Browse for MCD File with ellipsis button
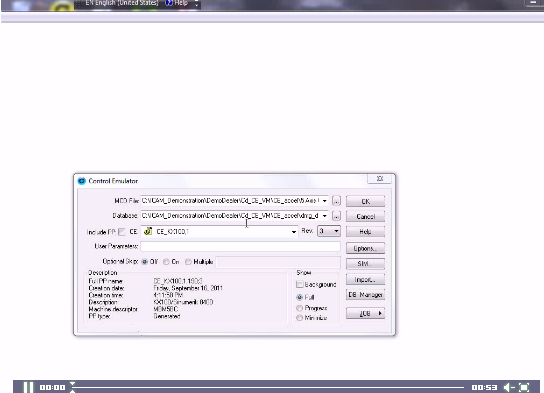This screenshot has height=393, width=544. coord(336,201)
